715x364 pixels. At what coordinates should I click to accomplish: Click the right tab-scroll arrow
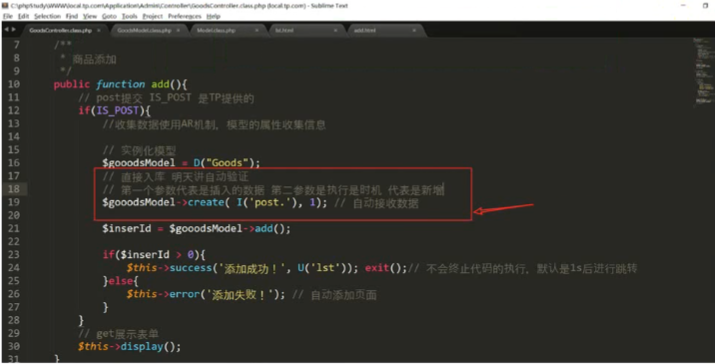tap(14, 29)
